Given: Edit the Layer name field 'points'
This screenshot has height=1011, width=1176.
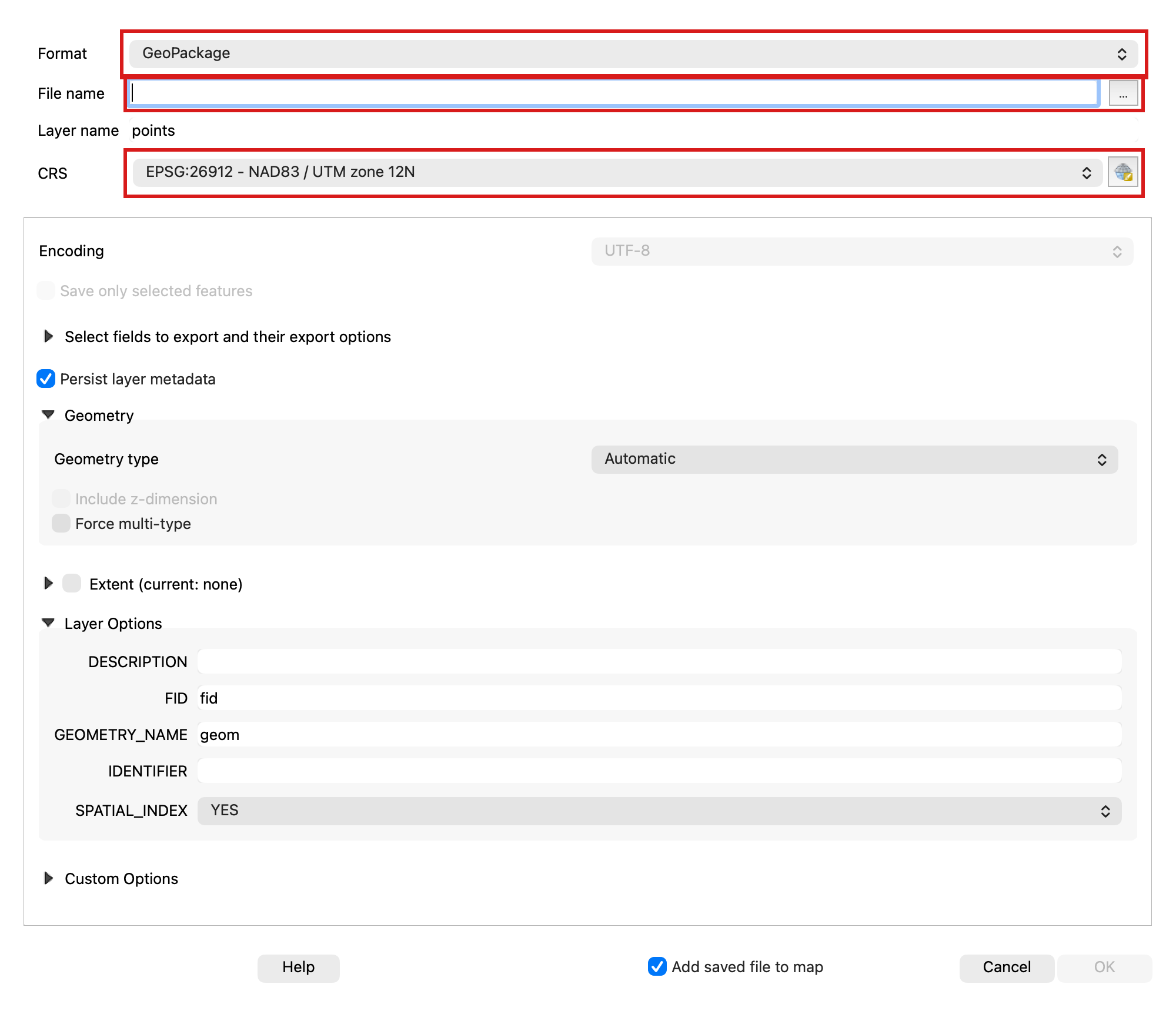Looking at the screenshot, I should coord(634,130).
